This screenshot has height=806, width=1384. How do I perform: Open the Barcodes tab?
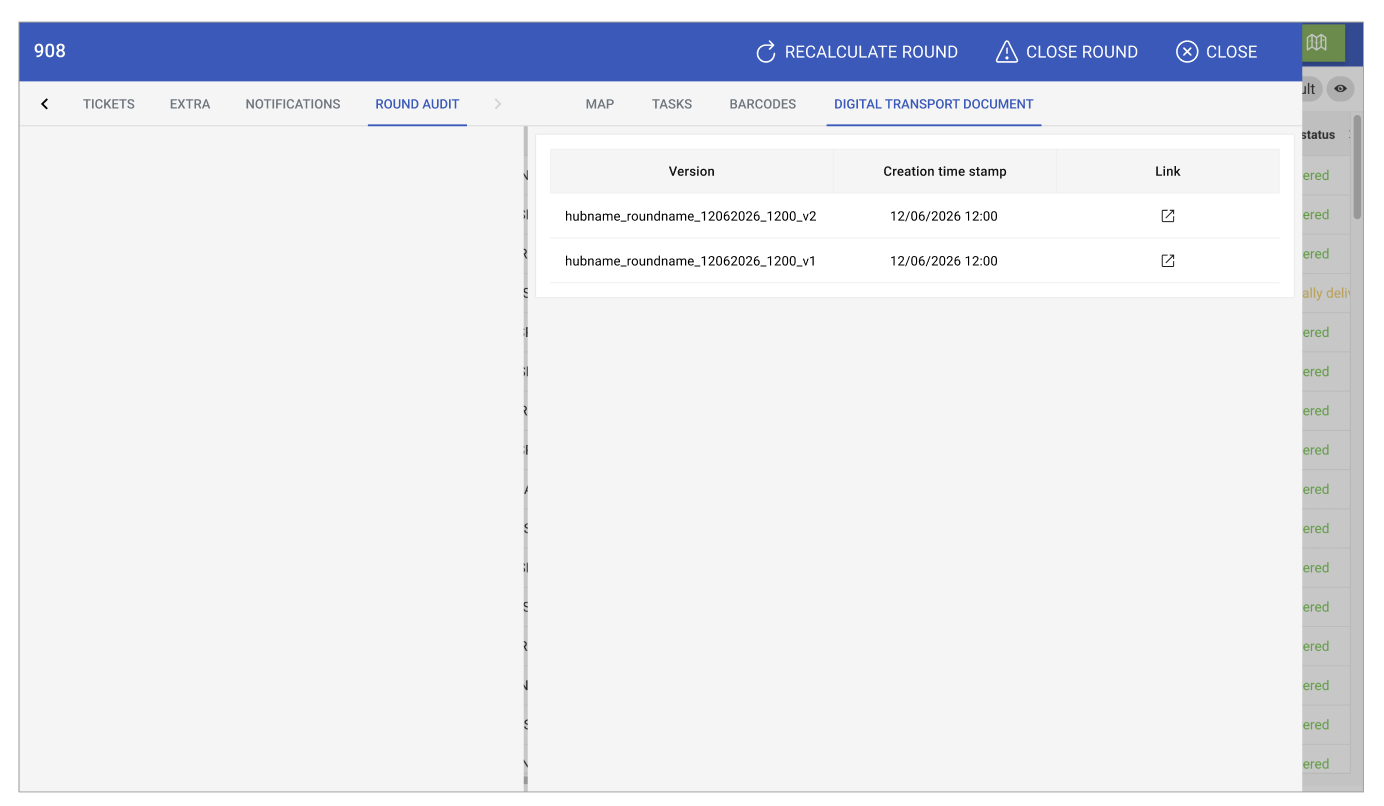tap(763, 104)
